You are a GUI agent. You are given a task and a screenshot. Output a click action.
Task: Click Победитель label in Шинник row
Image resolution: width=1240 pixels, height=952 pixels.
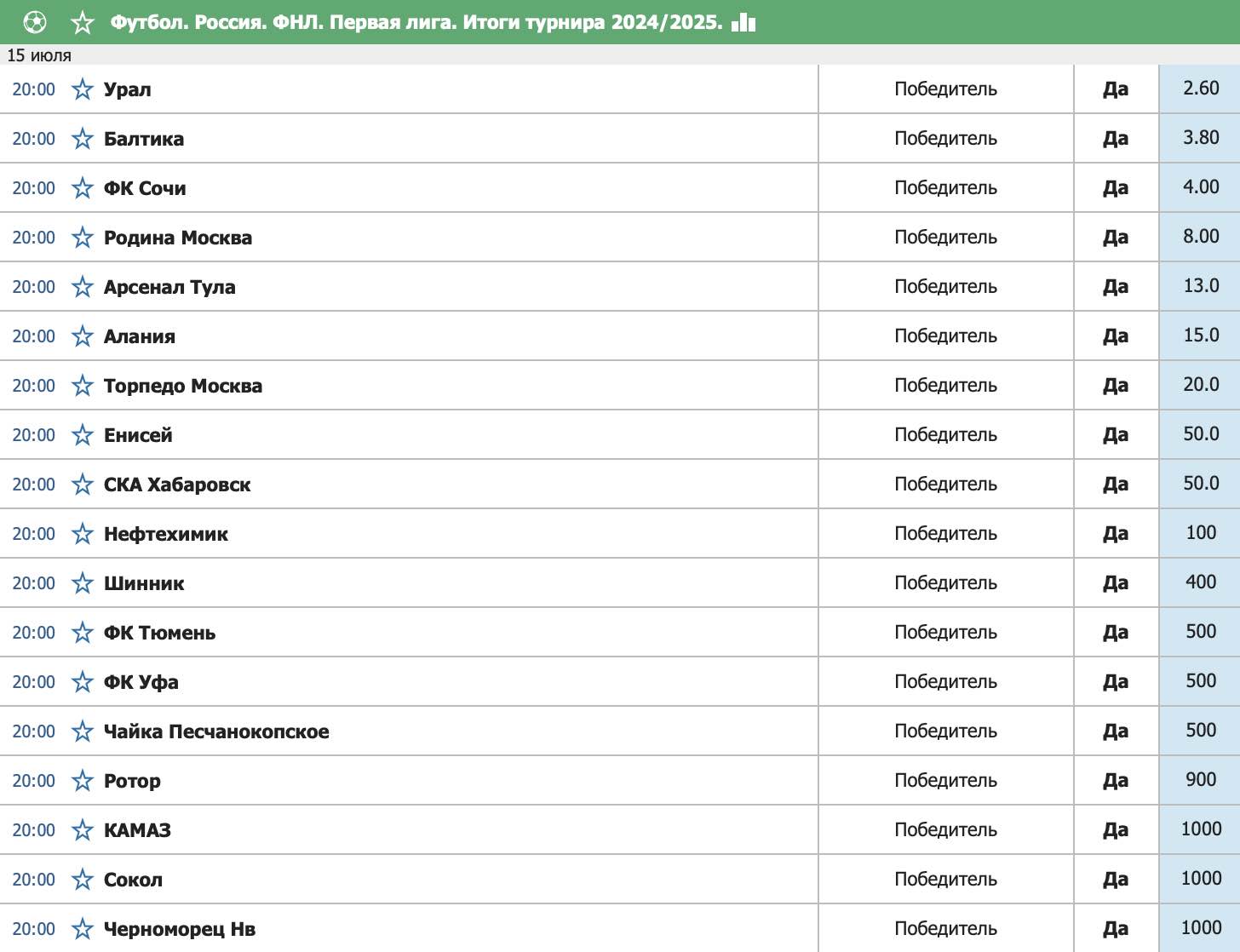[x=945, y=582]
